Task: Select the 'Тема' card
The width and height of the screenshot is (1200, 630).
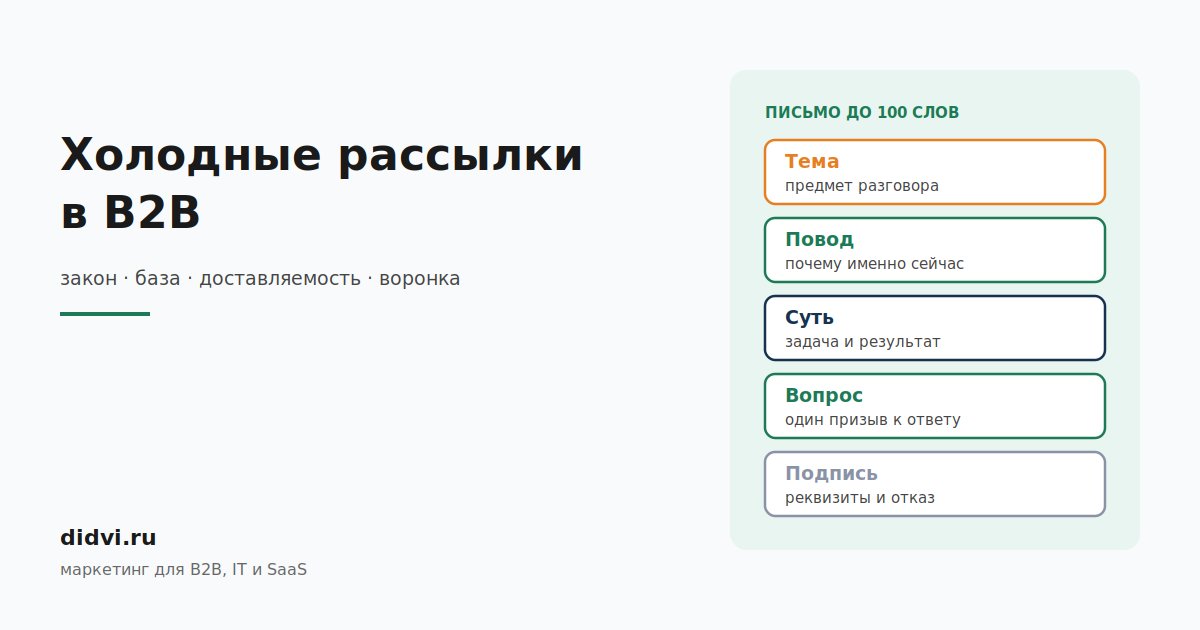Action: point(935,172)
